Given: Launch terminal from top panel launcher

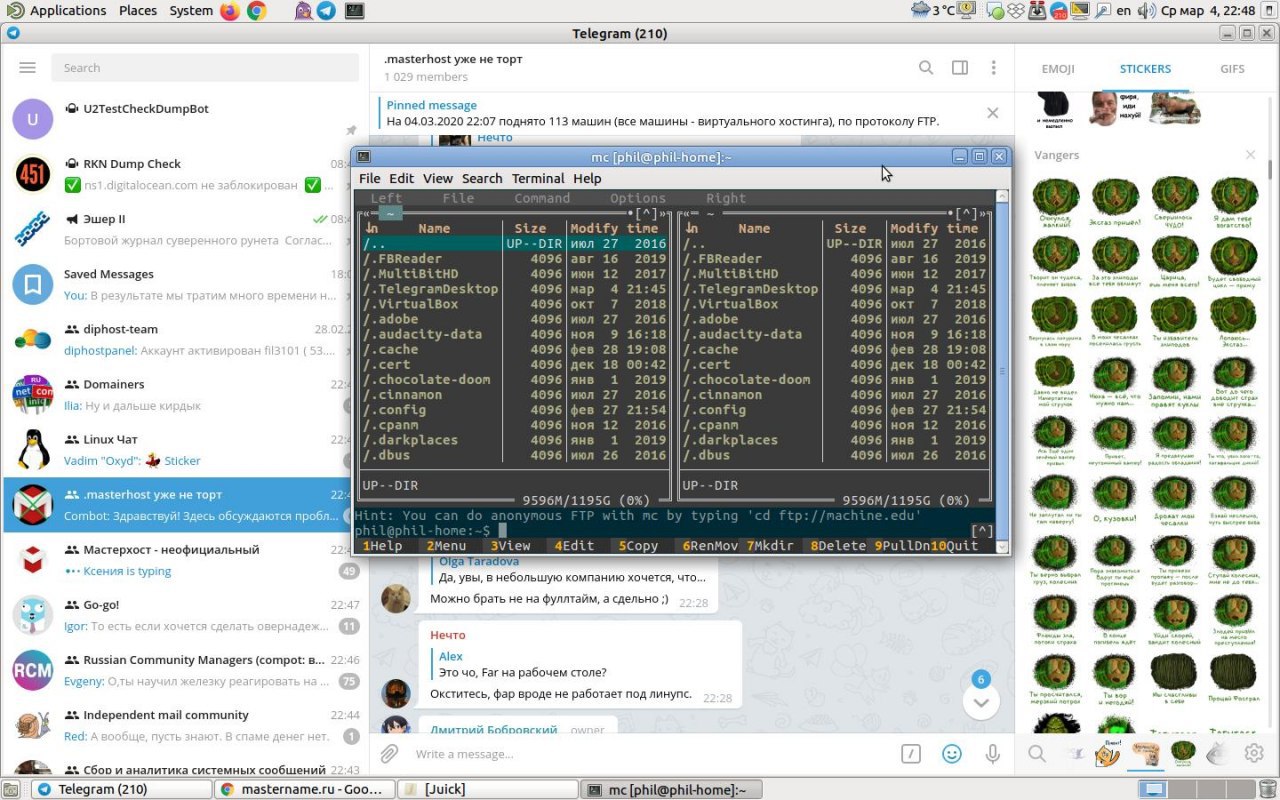Looking at the screenshot, I should (354, 11).
